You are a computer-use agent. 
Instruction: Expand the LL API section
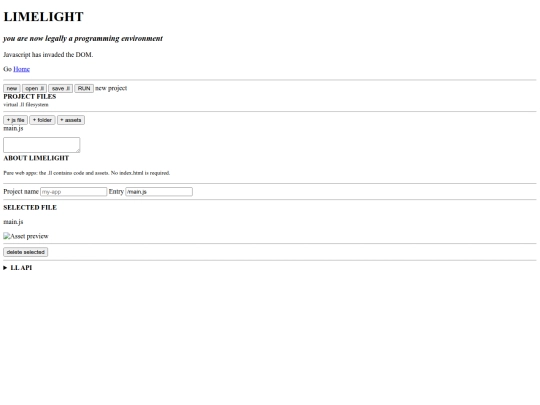coord(18,268)
